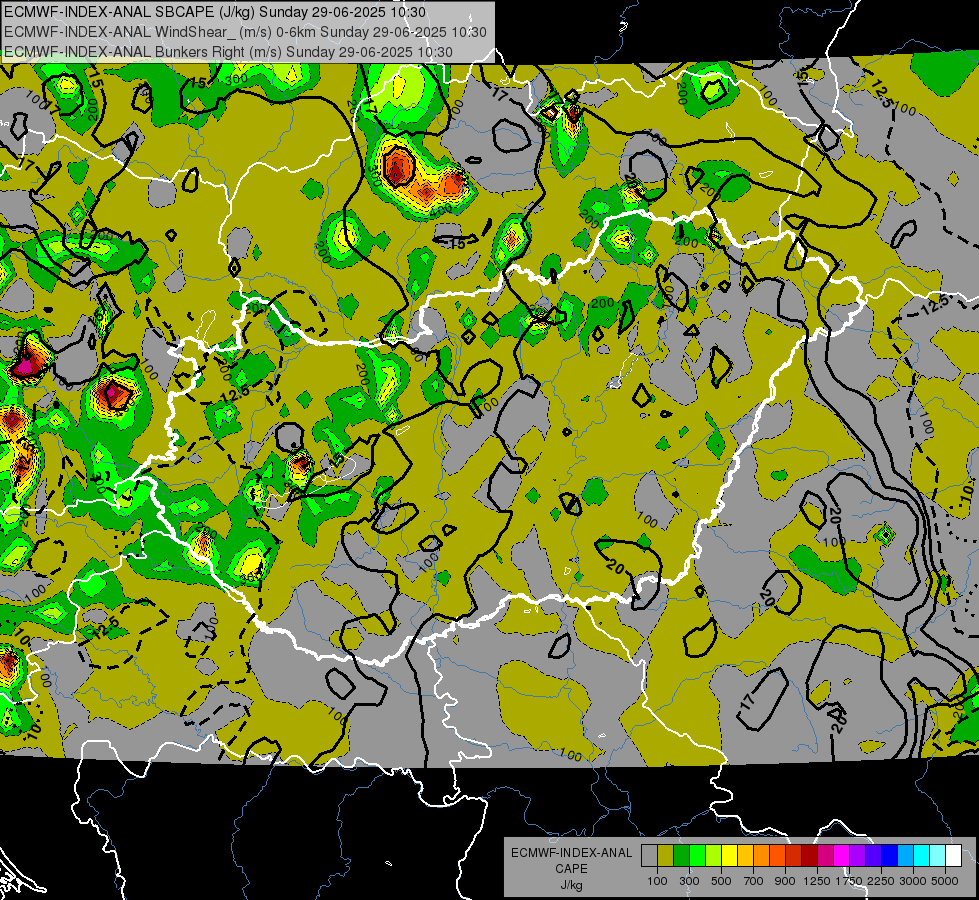The height and width of the screenshot is (900, 979).
Task: Click the 1250 legend value label
Action: (x=817, y=881)
